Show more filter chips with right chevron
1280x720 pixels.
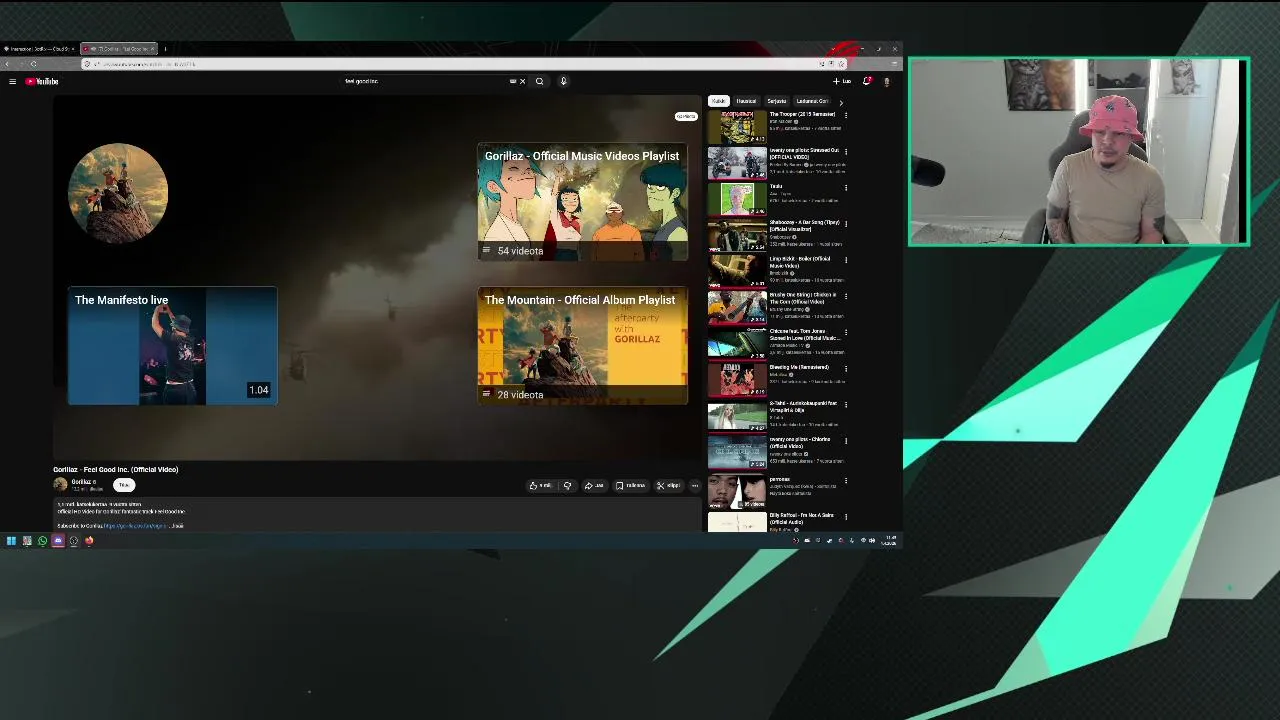(x=840, y=102)
